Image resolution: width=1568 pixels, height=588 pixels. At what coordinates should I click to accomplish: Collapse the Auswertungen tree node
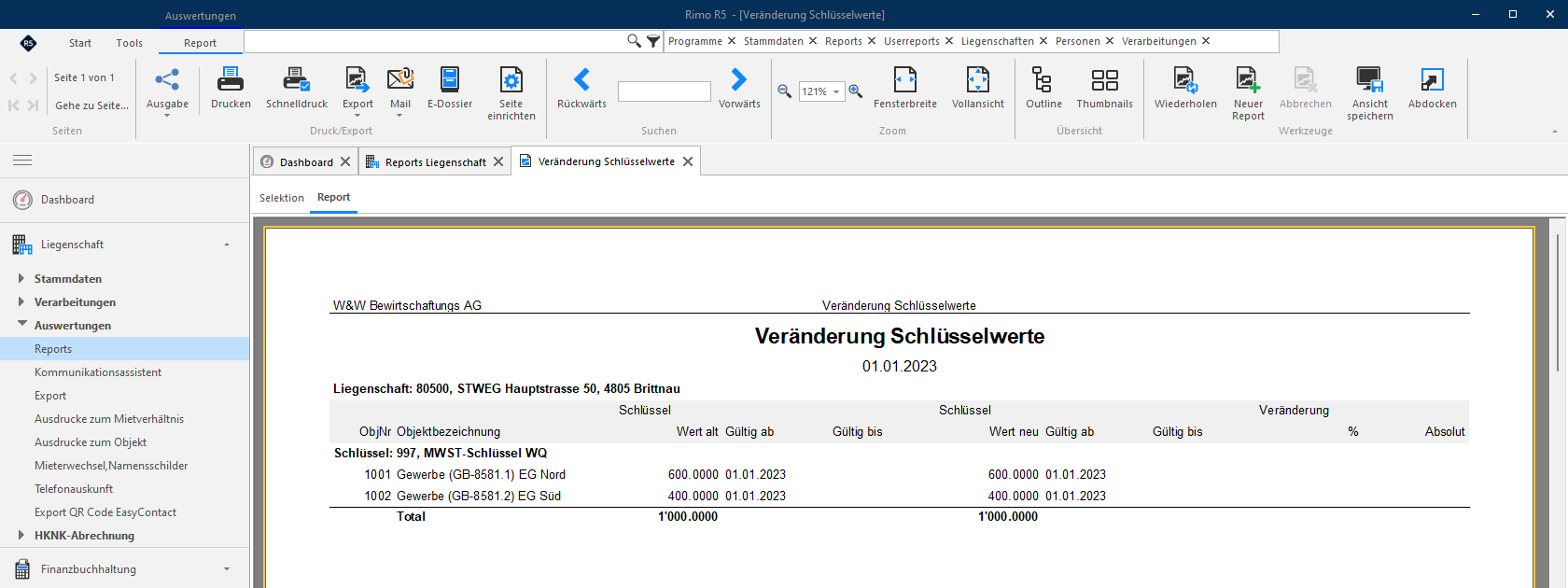click(x=21, y=324)
